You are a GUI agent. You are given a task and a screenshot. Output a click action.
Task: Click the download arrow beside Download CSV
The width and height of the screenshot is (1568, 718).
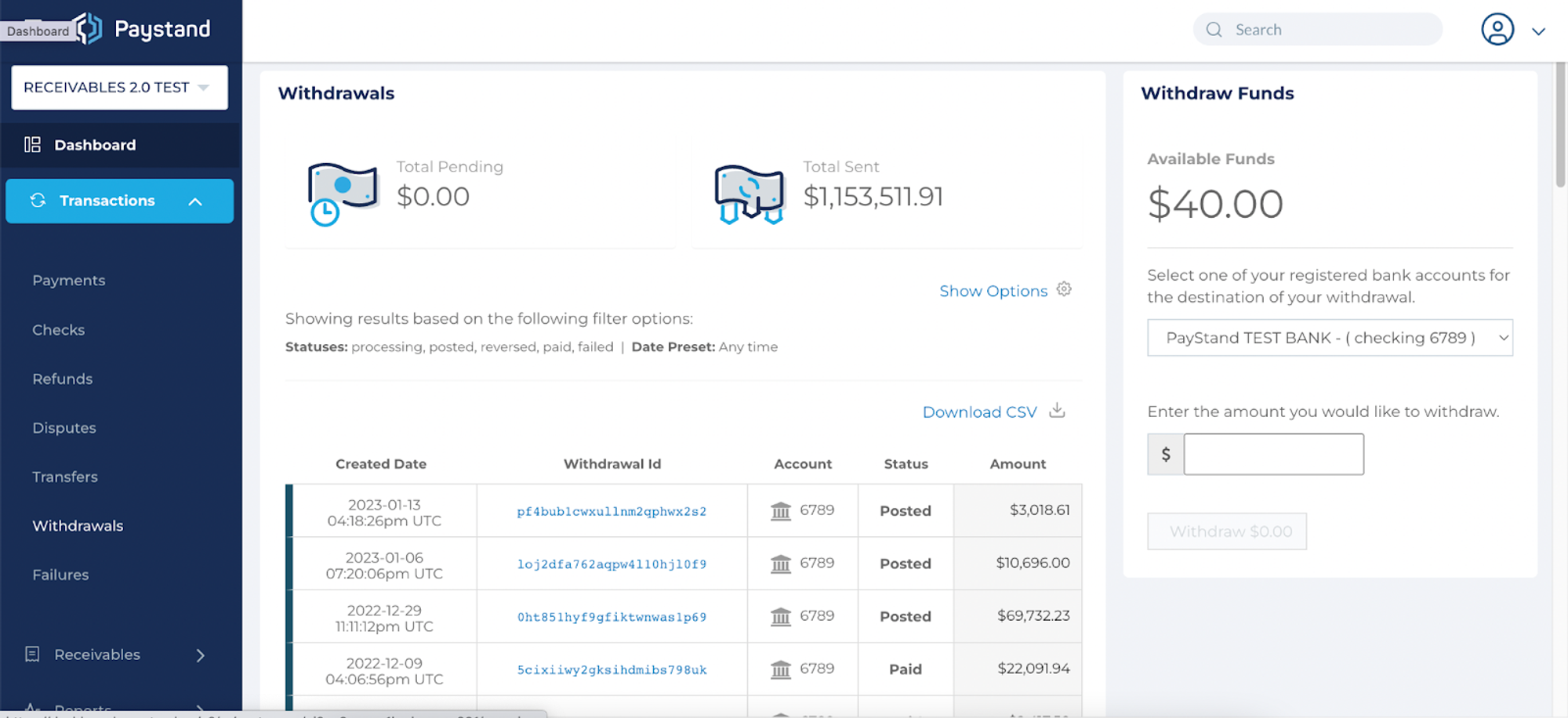point(1057,410)
